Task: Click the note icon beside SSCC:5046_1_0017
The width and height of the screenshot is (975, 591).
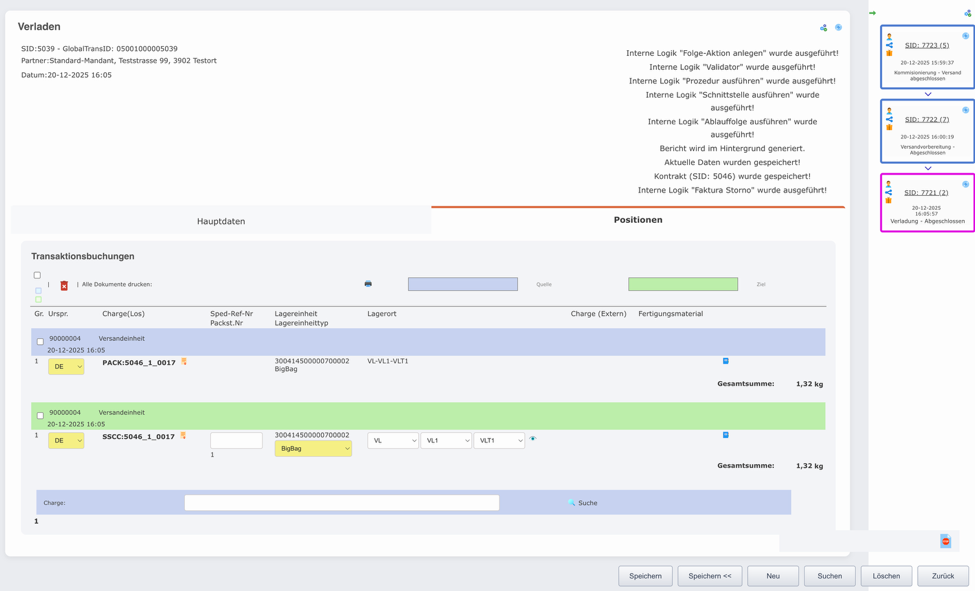Action: tap(183, 436)
